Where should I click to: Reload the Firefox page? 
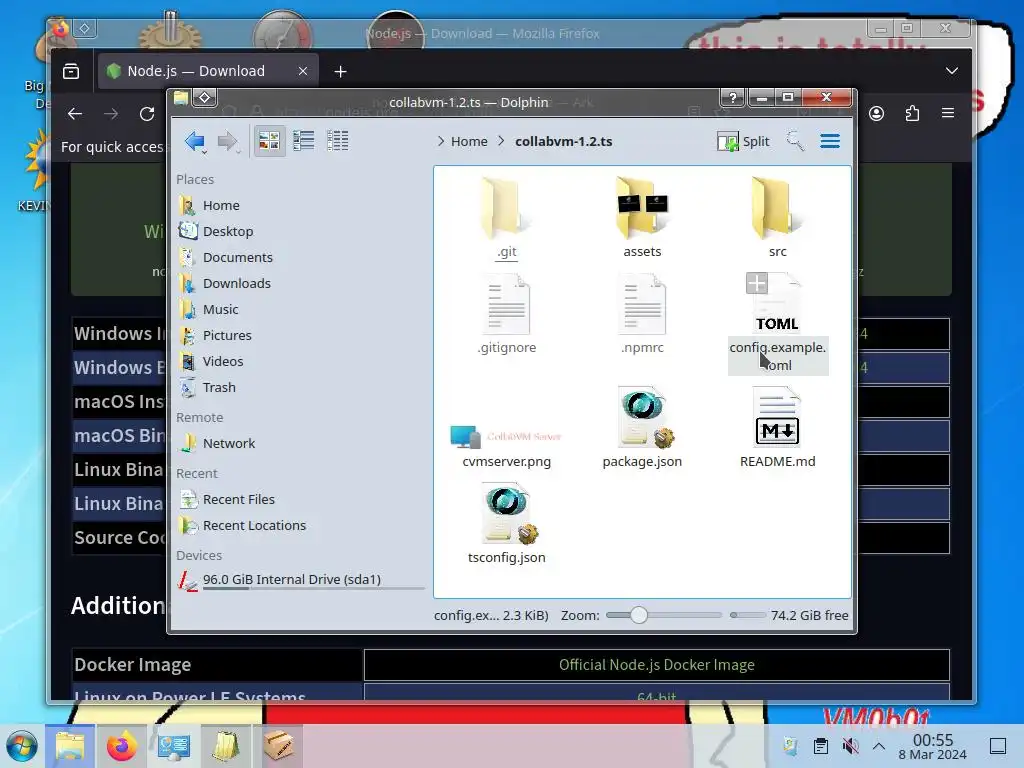click(147, 114)
